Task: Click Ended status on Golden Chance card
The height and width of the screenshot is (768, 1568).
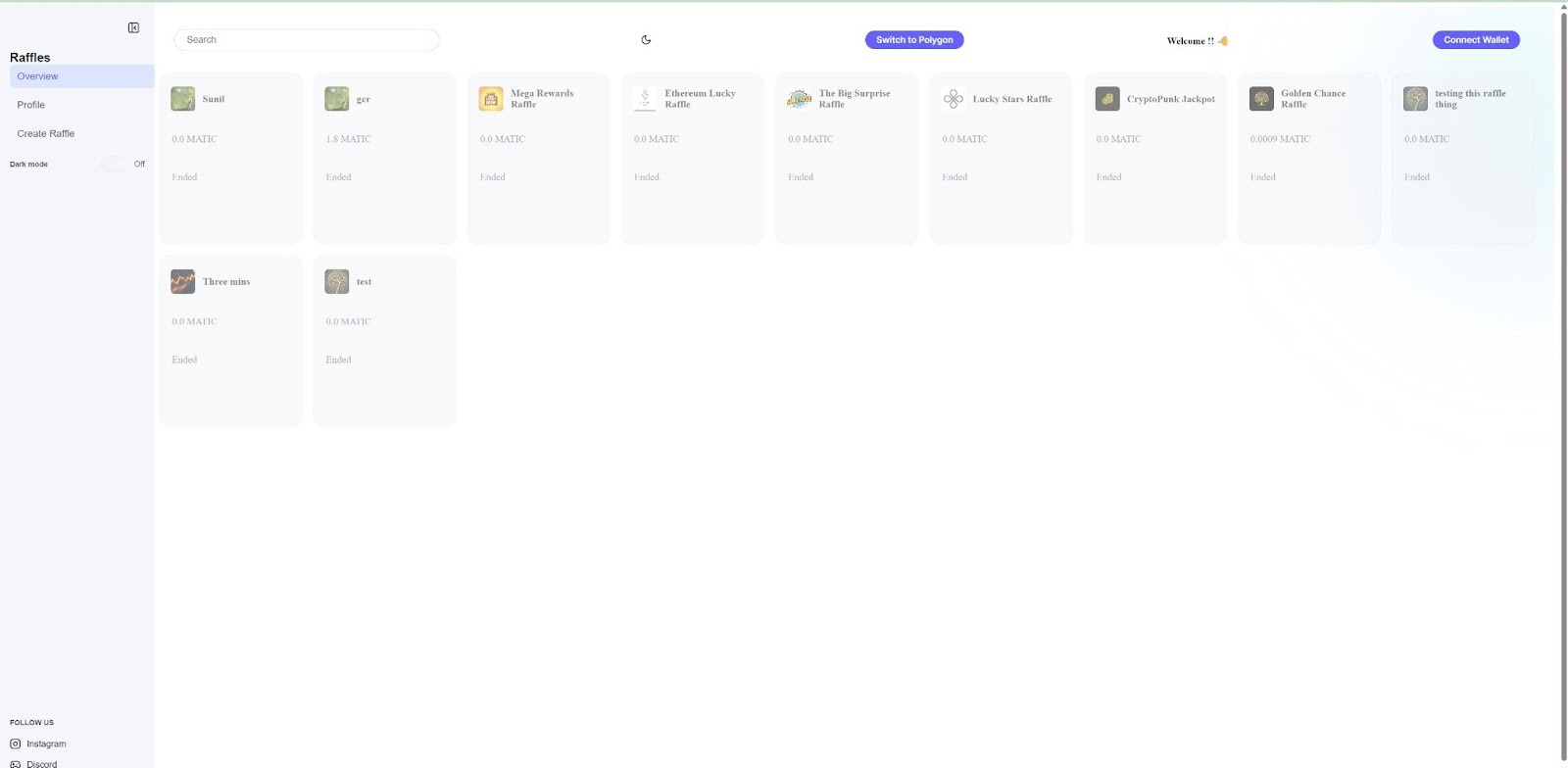Action: (1263, 177)
